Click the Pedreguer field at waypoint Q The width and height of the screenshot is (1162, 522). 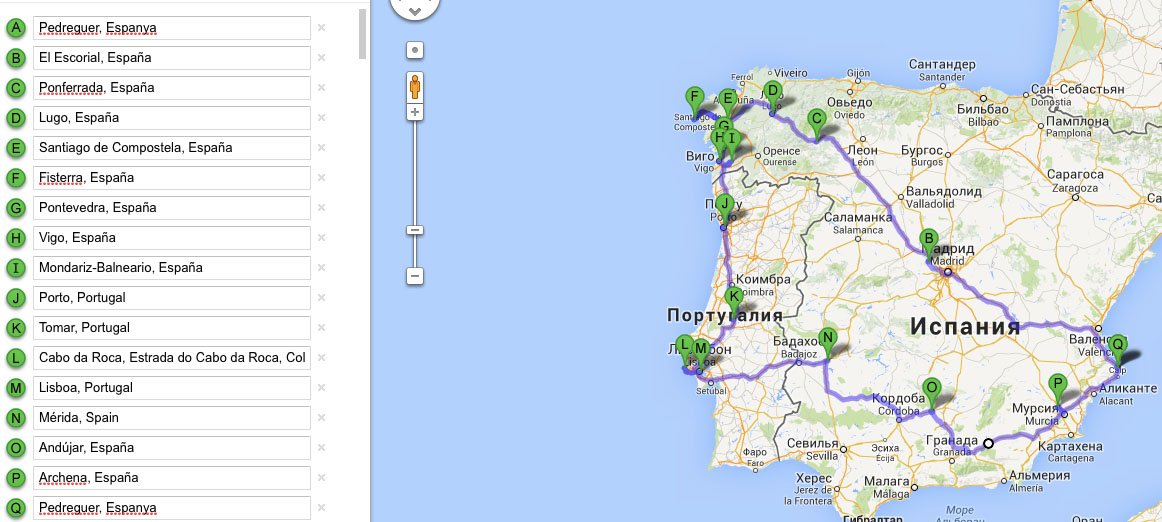[x=171, y=508]
